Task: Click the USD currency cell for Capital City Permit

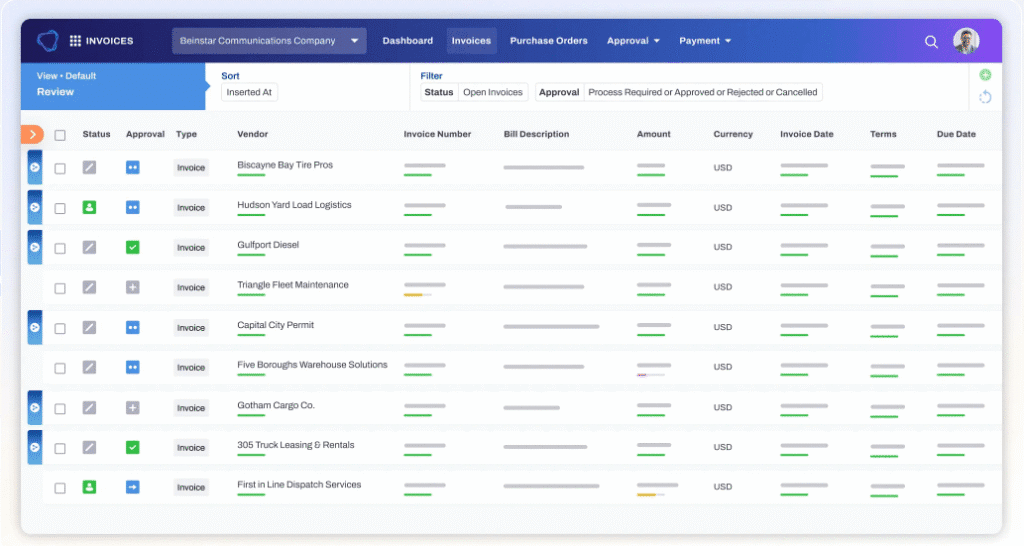Action: click(x=722, y=327)
